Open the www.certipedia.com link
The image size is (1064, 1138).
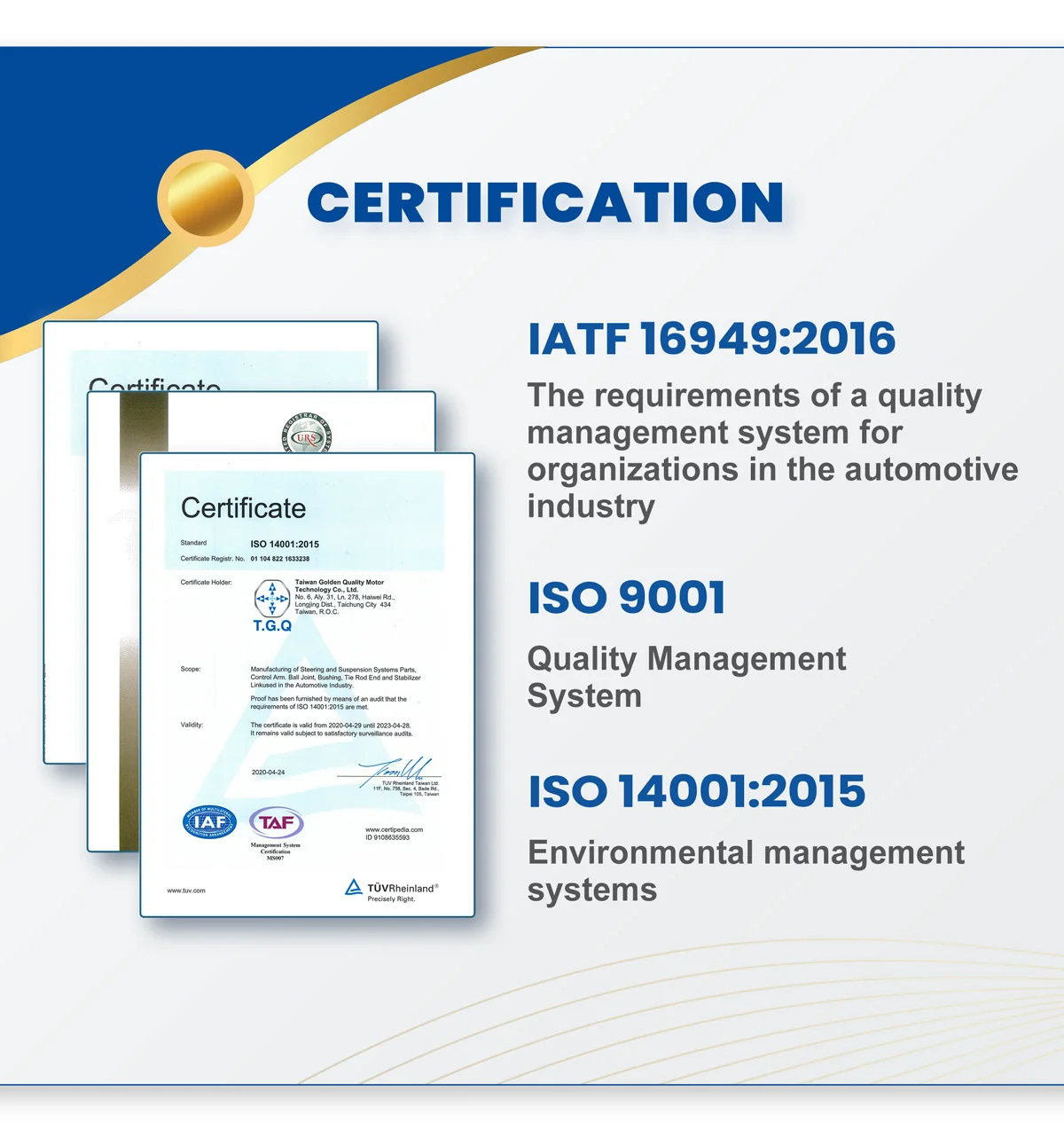pos(394,829)
